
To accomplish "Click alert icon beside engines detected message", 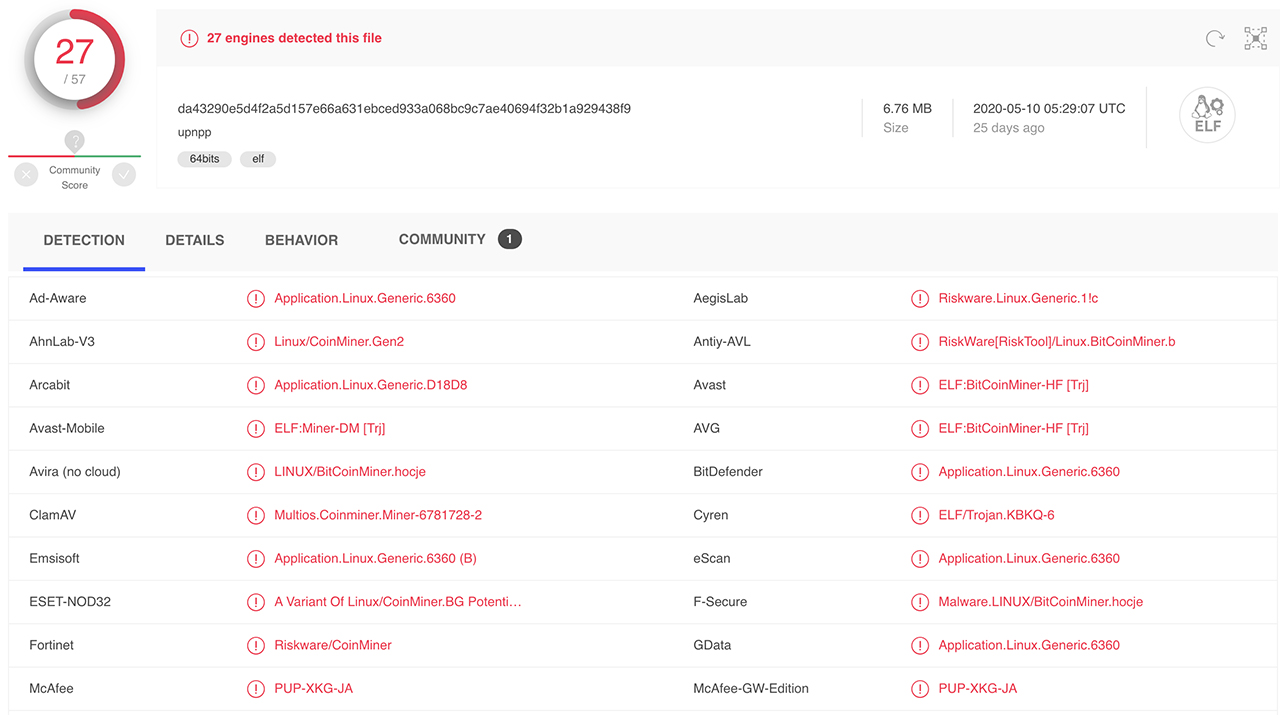I will tap(189, 38).
